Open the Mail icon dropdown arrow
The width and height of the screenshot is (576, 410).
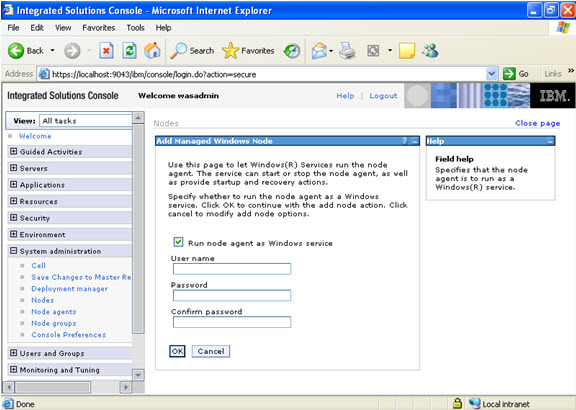click(331, 51)
